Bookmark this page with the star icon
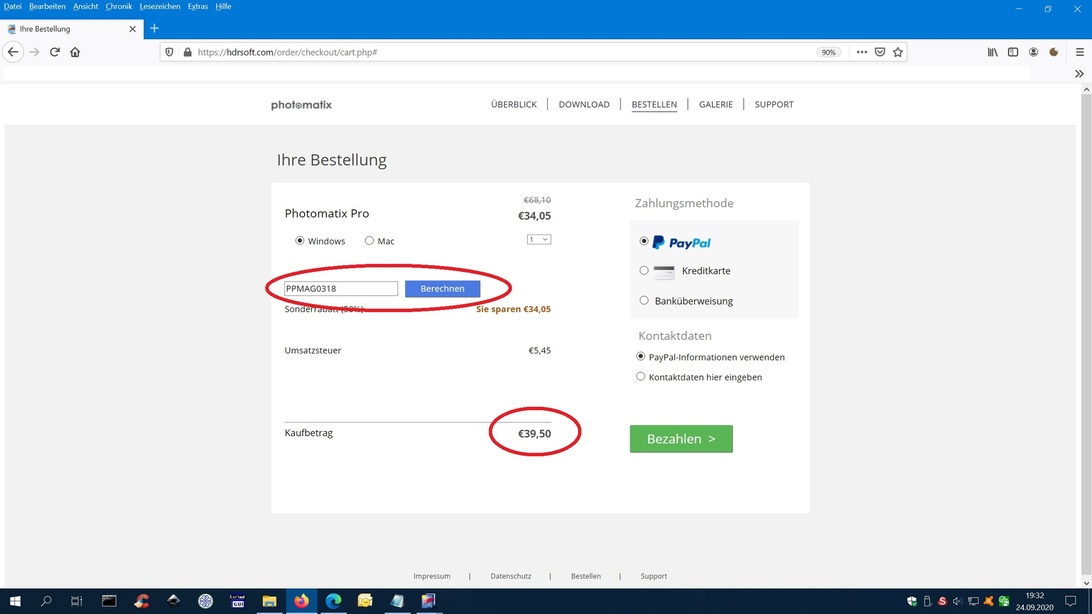Viewport: 1092px width, 614px height. (898, 52)
